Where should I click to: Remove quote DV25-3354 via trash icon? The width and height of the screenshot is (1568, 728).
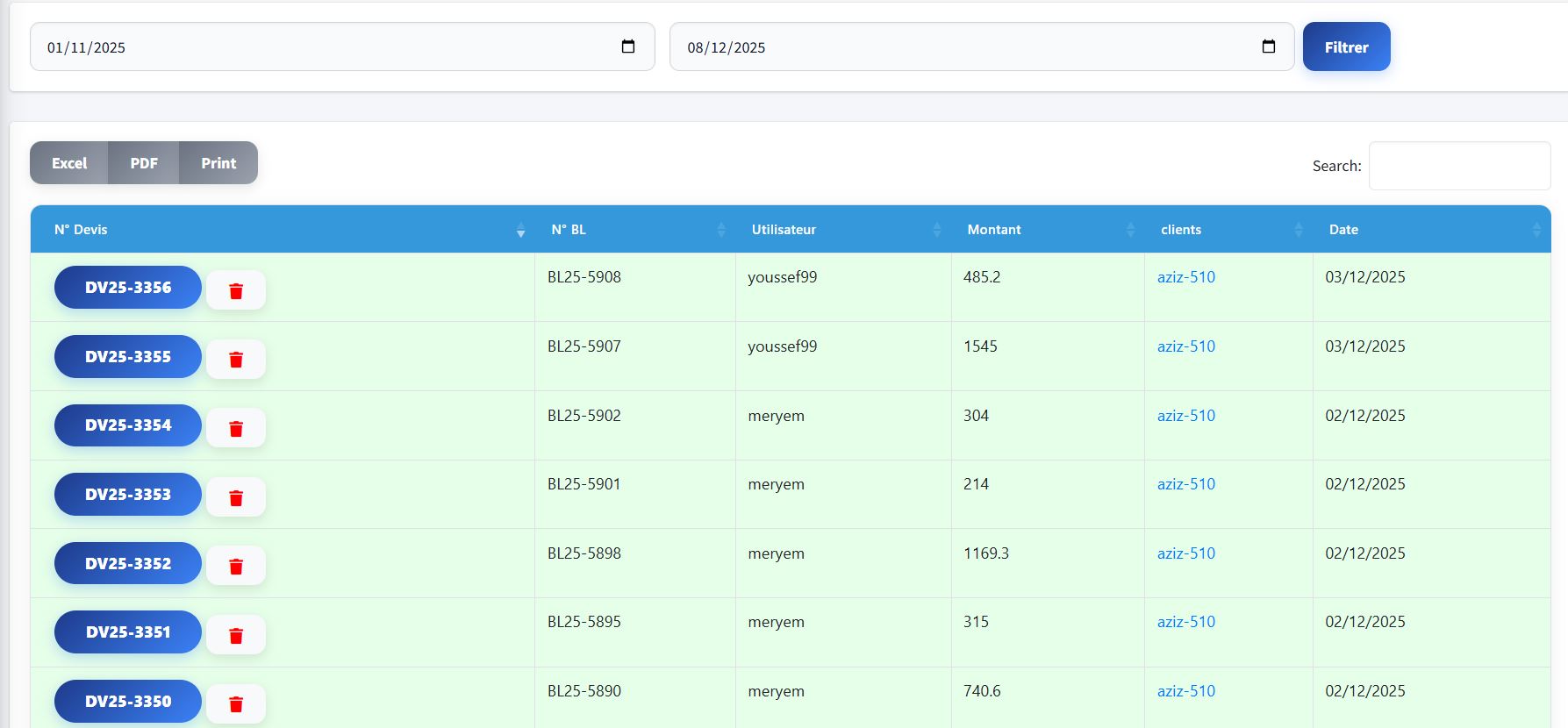click(236, 429)
